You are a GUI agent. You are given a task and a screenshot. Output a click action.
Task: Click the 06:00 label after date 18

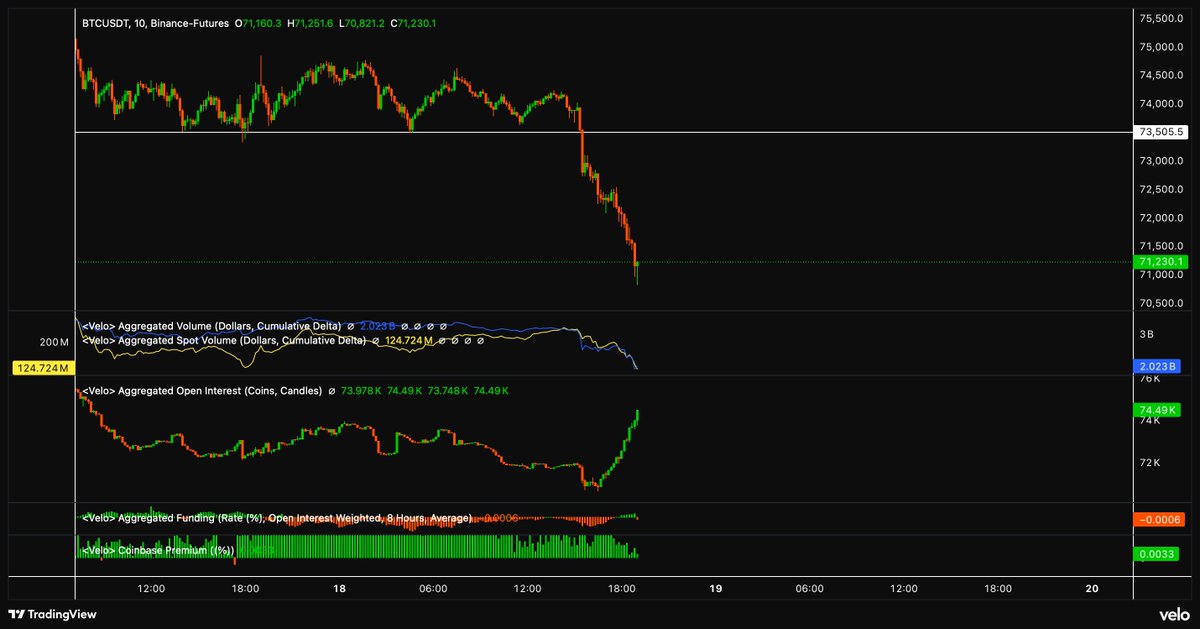coord(433,589)
